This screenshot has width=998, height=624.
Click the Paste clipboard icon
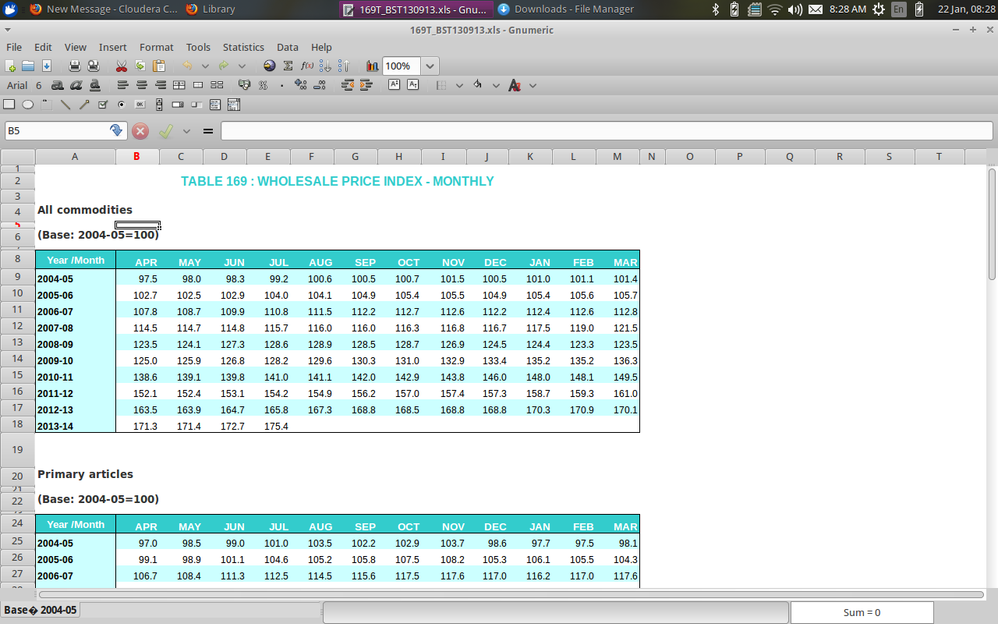coord(158,66)
